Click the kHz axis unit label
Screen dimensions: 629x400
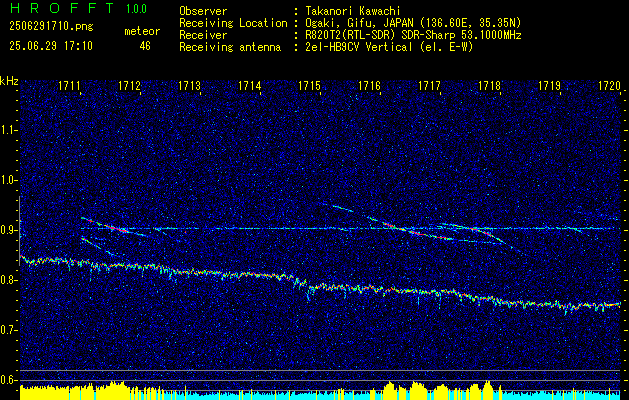pos(9,81)
